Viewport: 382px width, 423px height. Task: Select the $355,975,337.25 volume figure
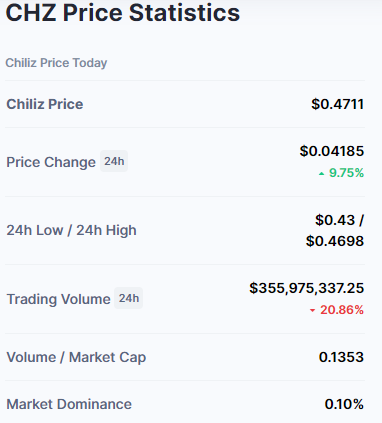click(306, 288)
